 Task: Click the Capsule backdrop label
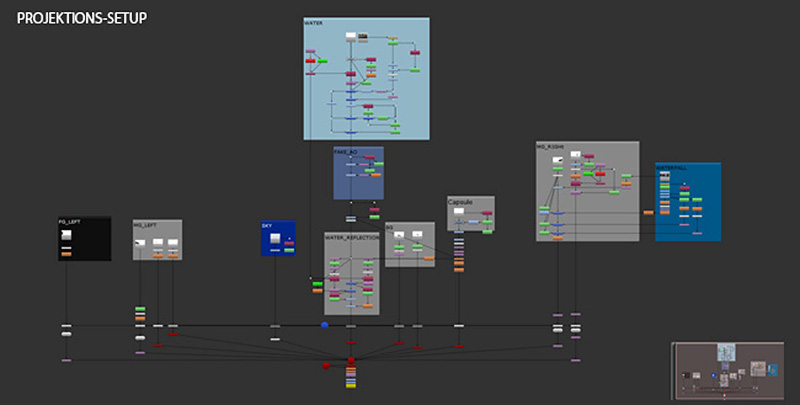pos(460,201)
